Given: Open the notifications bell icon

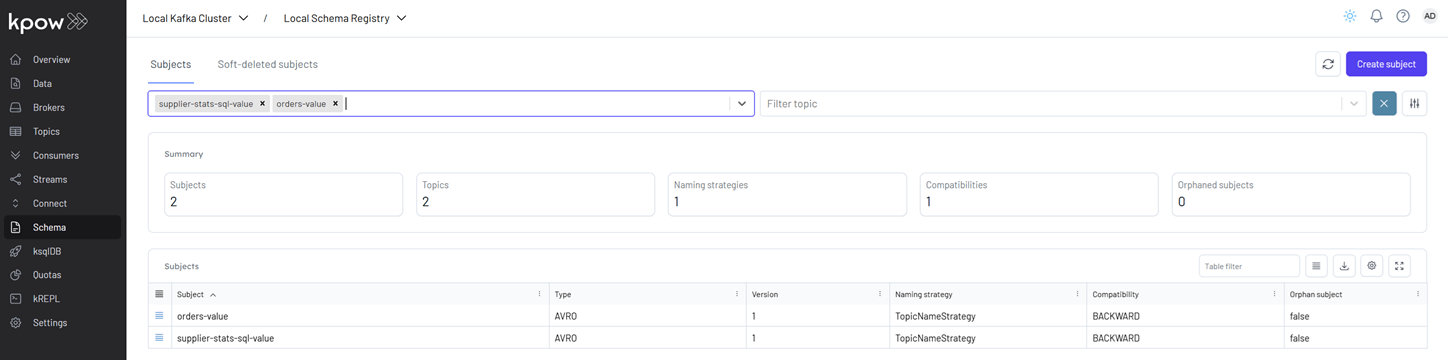Looking at the screenshot, I should click(x=1377, y=16).
